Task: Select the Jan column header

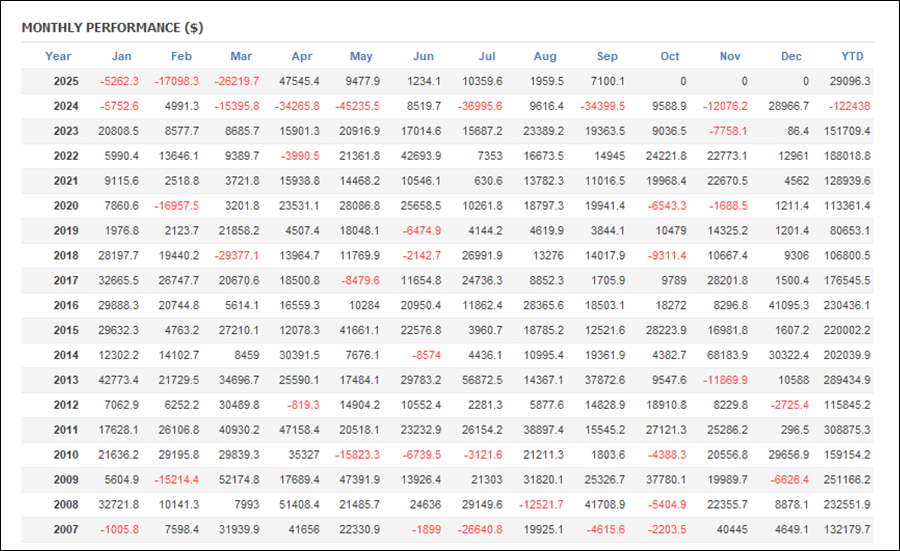Action: click(x=121, y=56)
